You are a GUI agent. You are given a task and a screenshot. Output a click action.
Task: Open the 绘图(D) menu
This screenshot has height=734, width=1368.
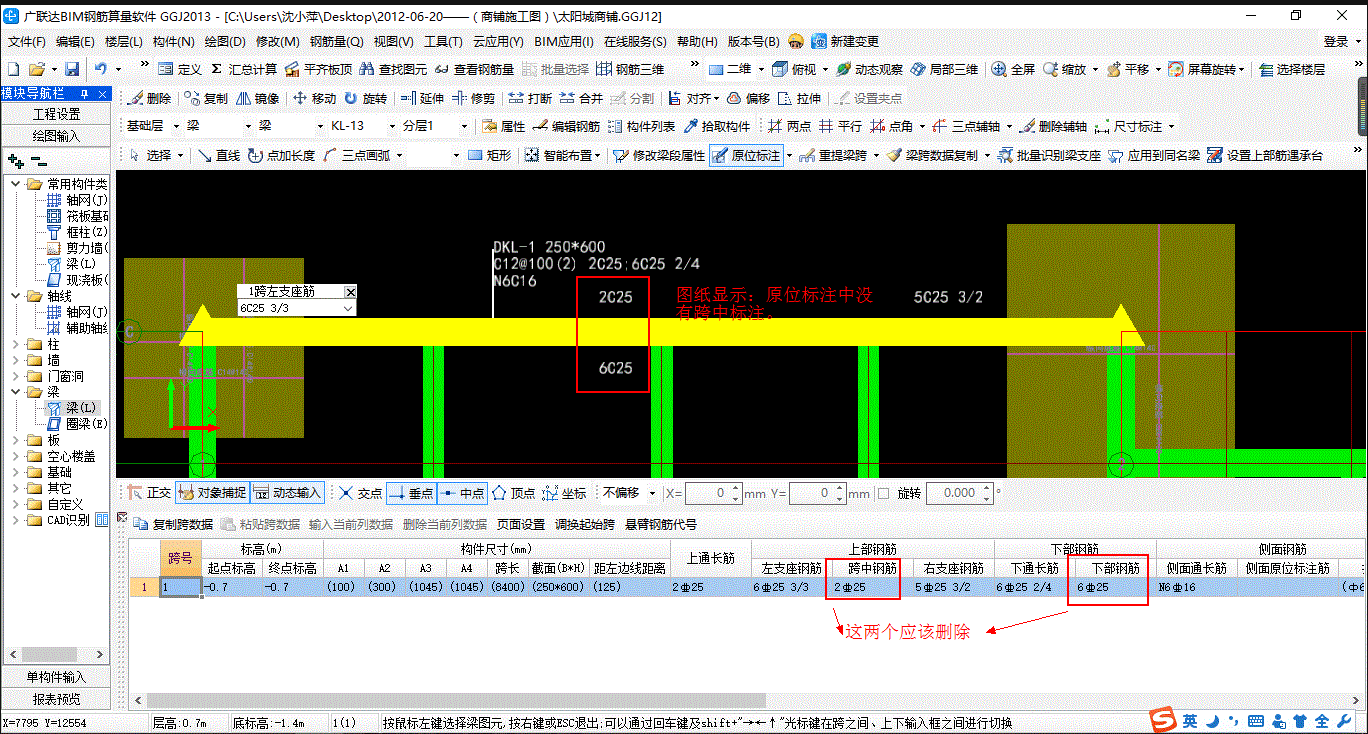225,41
